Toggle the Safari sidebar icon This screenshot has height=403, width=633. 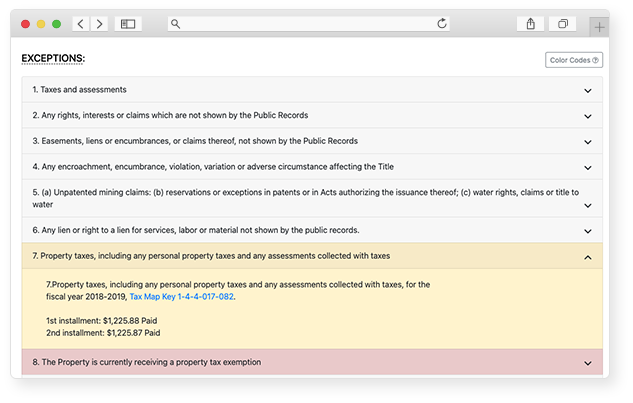click(x=128, y=24)
